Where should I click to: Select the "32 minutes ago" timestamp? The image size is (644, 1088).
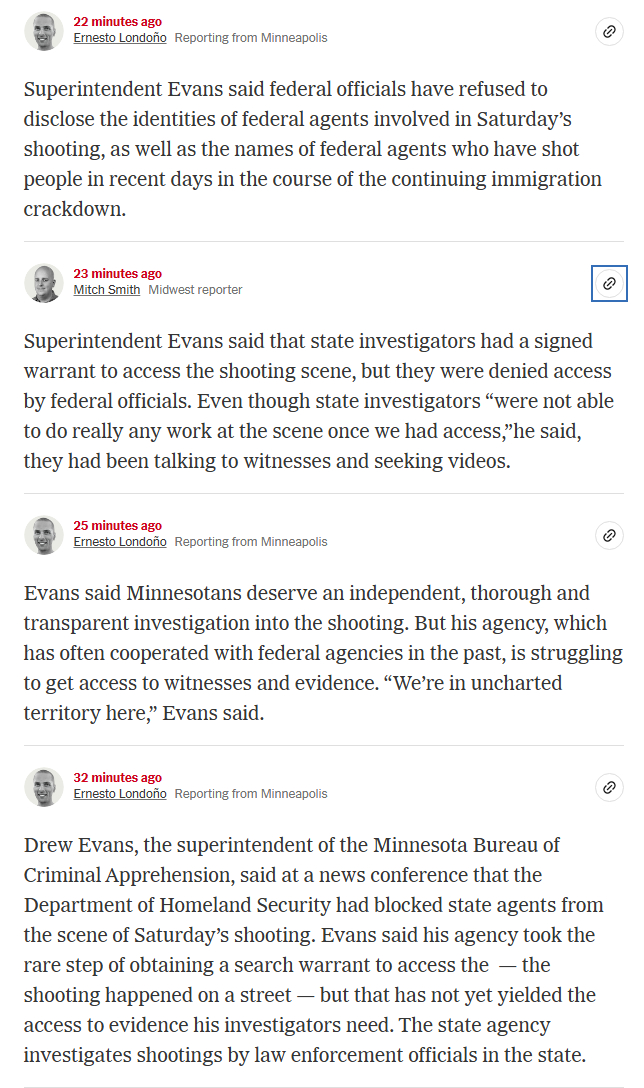117,778
